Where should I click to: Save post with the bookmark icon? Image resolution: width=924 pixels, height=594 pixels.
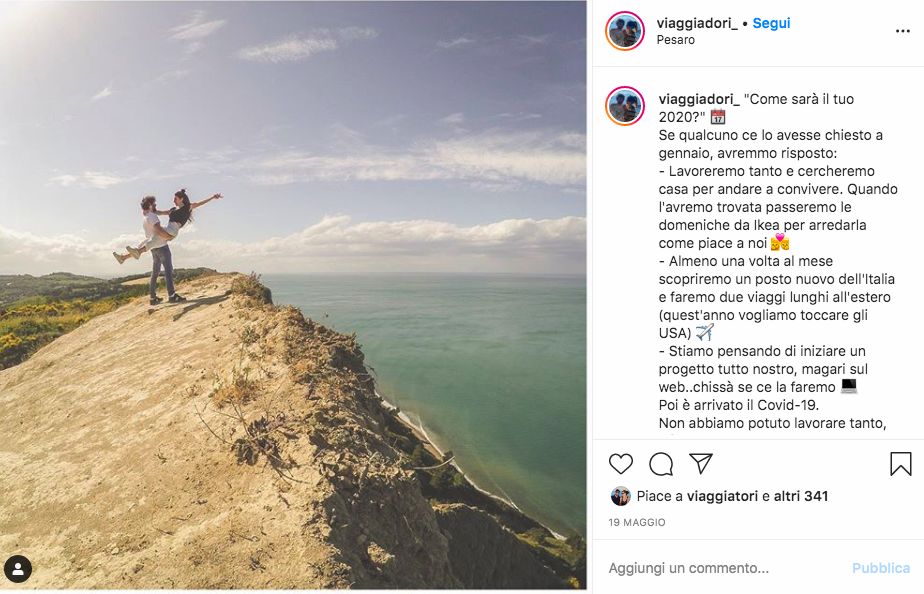(900, 464)
